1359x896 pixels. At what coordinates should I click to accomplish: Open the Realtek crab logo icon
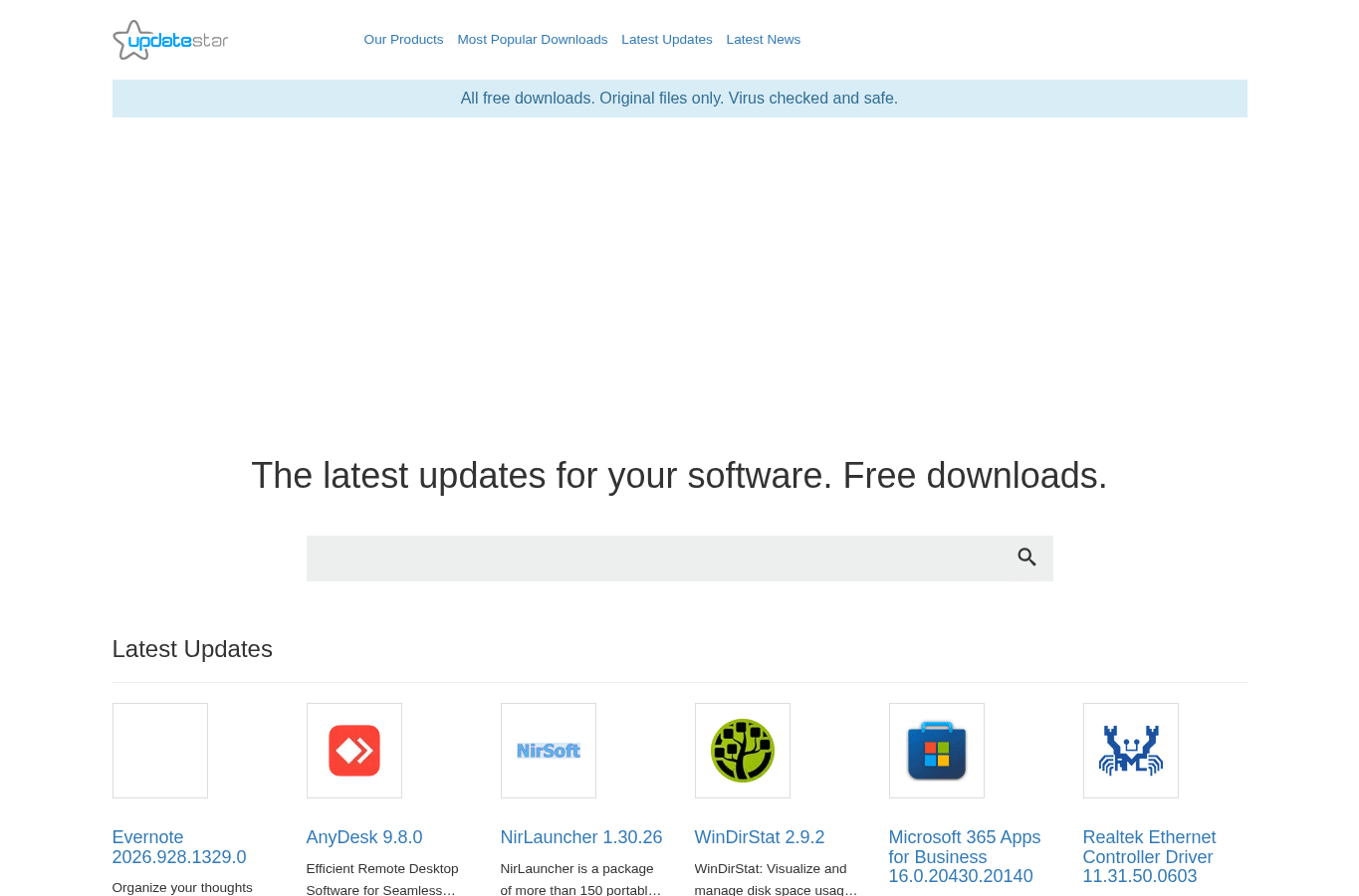[1131, 751]
